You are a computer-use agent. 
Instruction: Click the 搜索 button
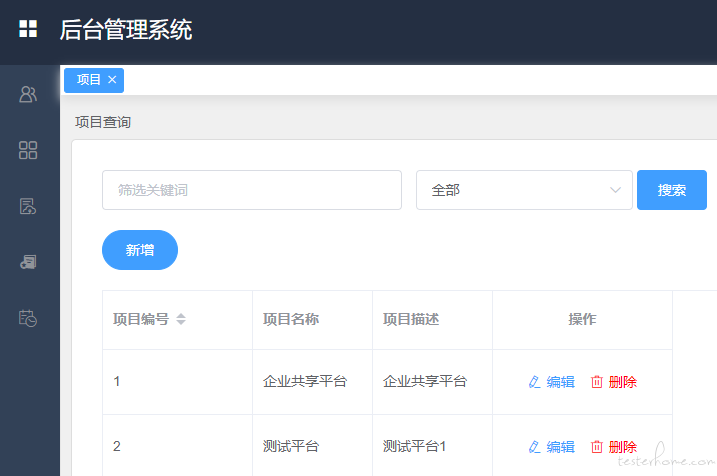point(672,190)
